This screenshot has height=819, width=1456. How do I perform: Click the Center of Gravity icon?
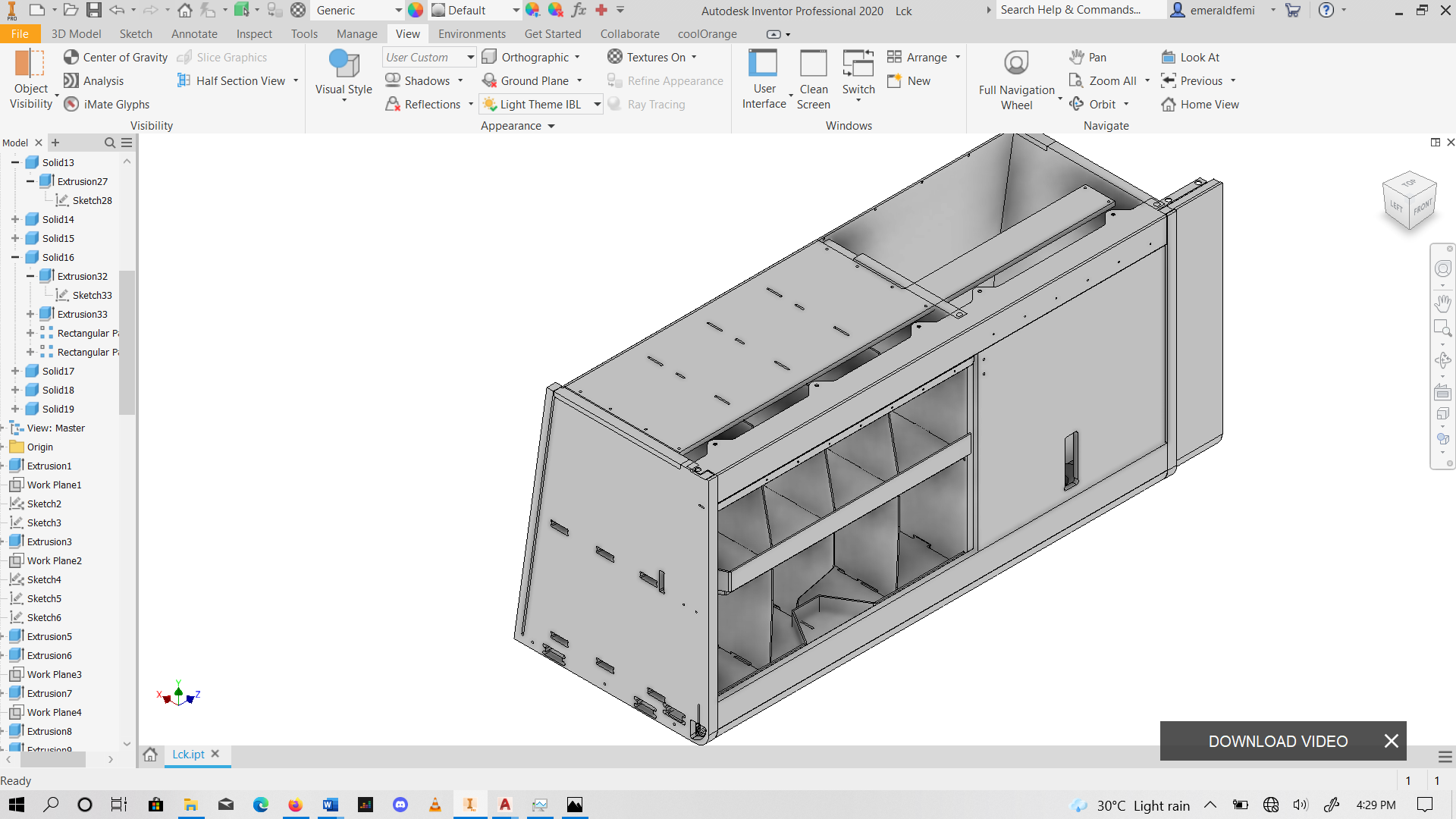pyautogui.click(x=71, y=57)
